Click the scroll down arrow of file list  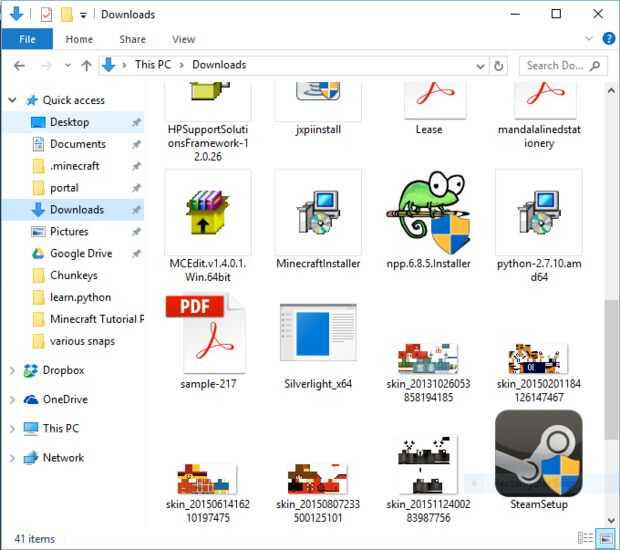[x=611, y=521]
